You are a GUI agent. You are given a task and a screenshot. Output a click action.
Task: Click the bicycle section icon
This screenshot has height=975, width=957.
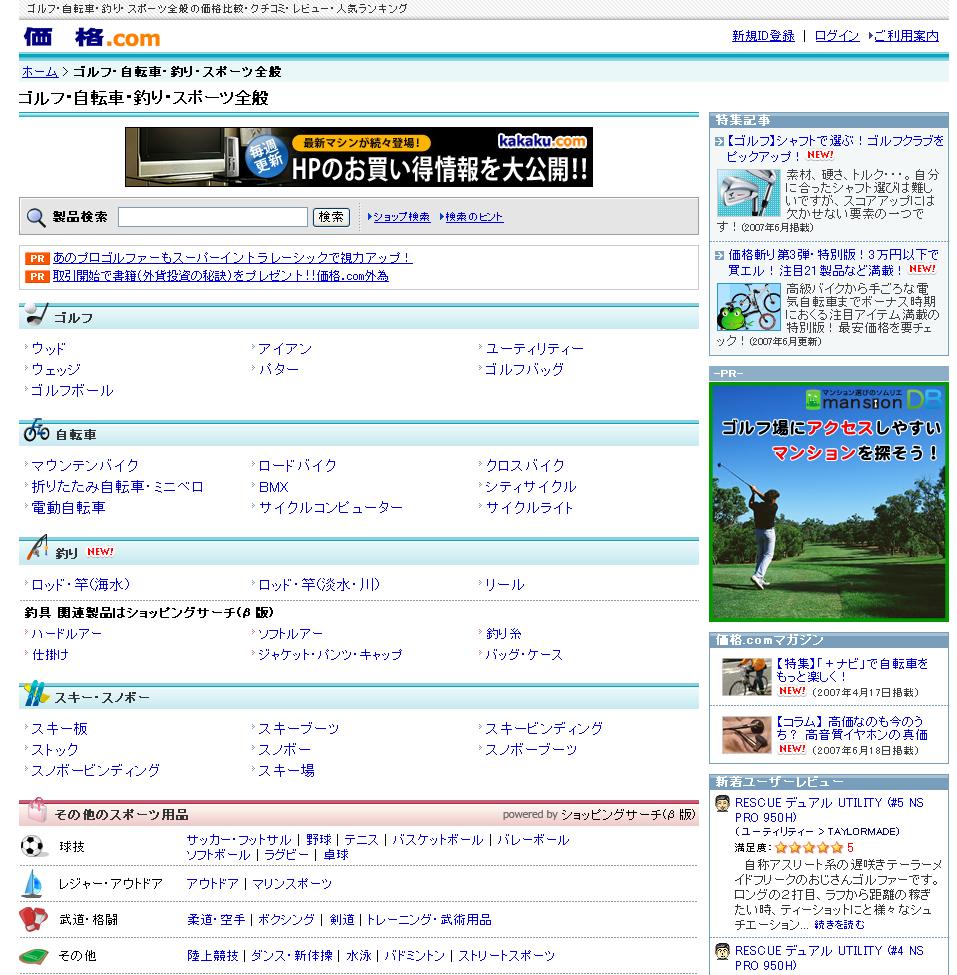click(36, 430)
